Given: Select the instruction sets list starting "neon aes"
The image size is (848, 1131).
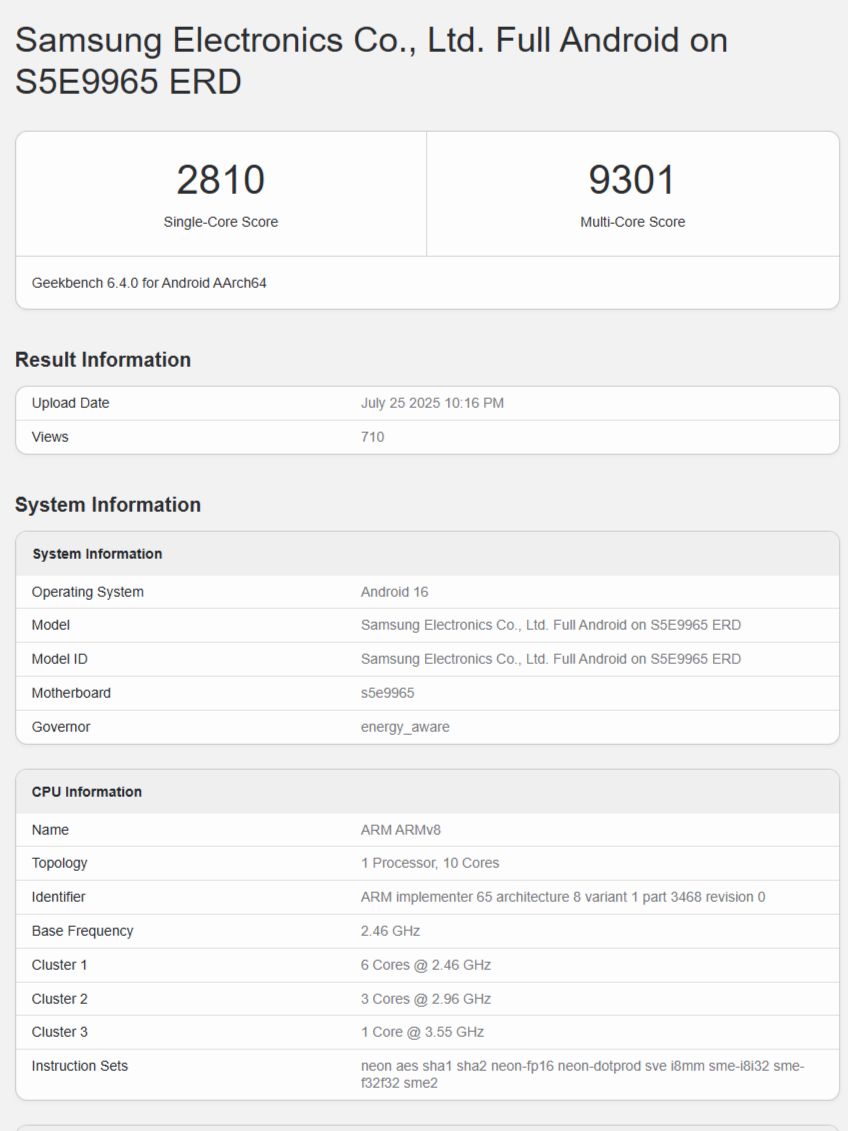Looking at the screenshot, I should (583, 1075).
